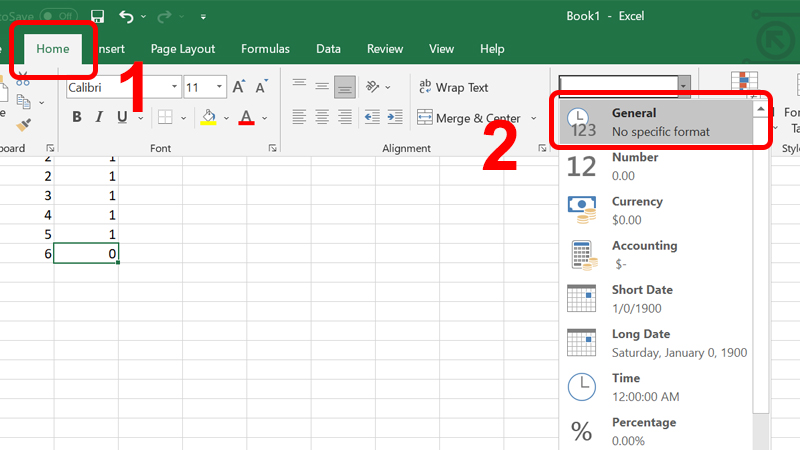Toggle Bold formatting
Image resolution: width=800 pixels, height=450 pixels.
tap(77, 117)
